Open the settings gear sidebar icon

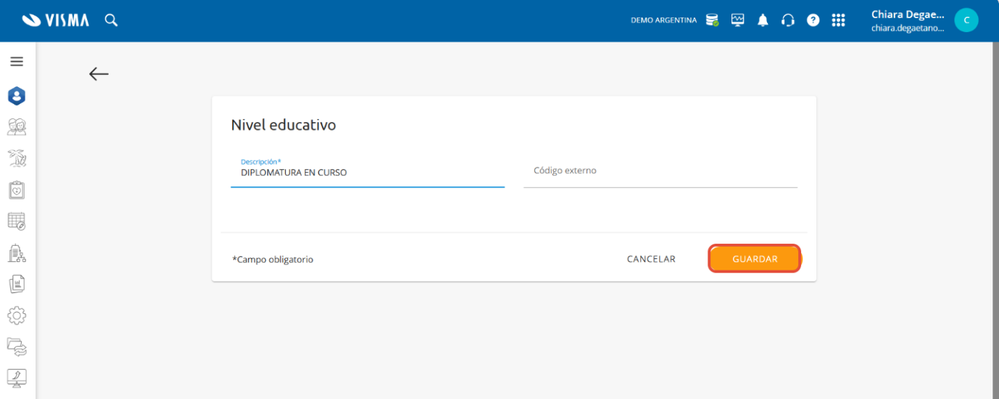click(x=17, y=316)
